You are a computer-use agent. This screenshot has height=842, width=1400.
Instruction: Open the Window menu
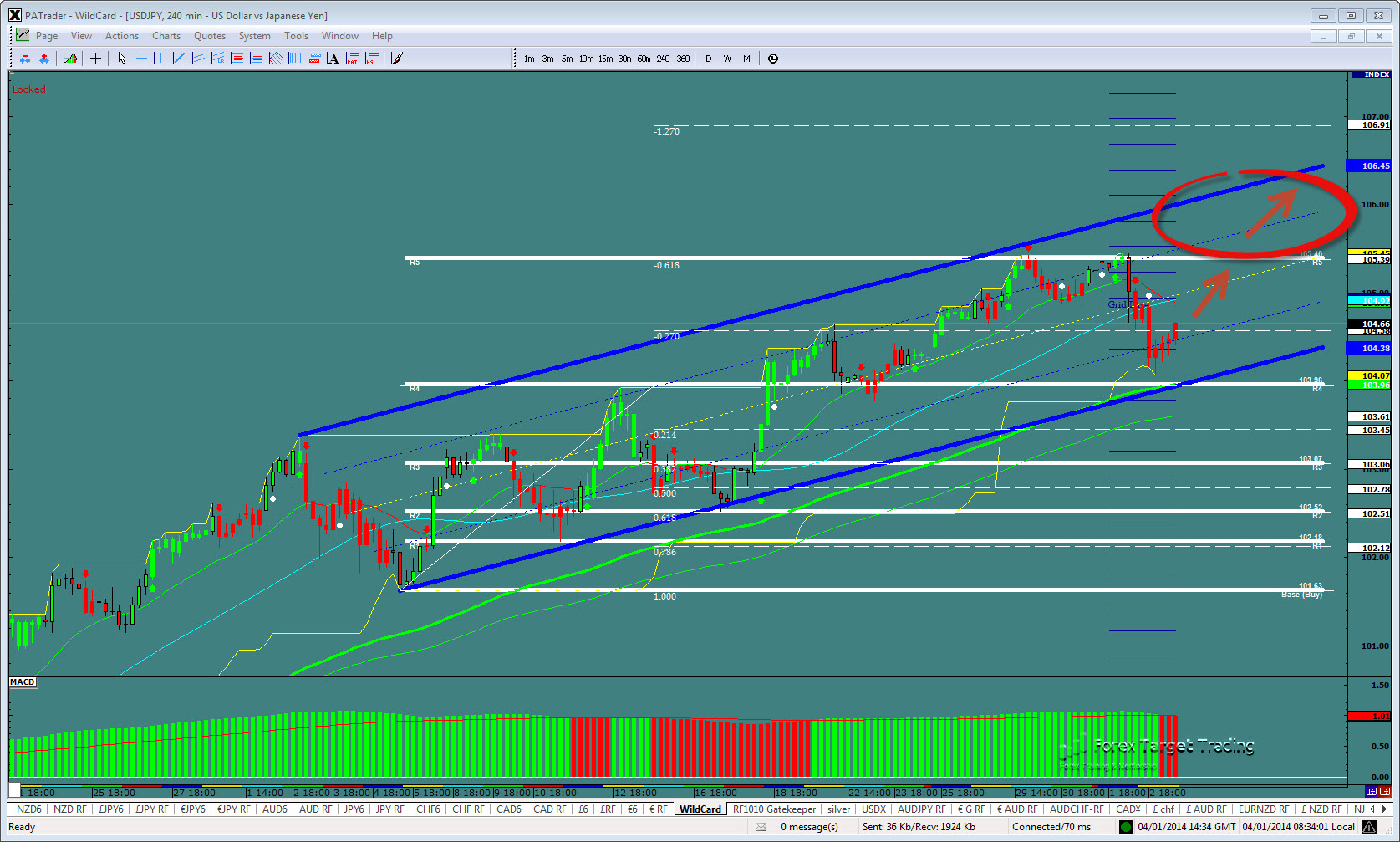click(x=340, y=36)
